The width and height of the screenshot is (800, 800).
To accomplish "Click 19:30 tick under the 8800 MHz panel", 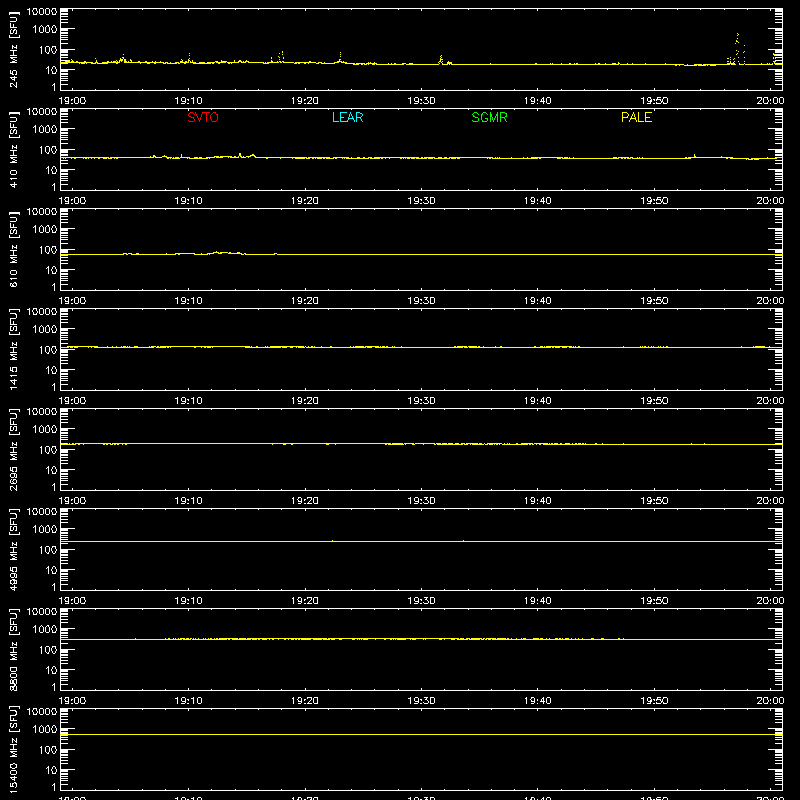I will click(421, 701).
